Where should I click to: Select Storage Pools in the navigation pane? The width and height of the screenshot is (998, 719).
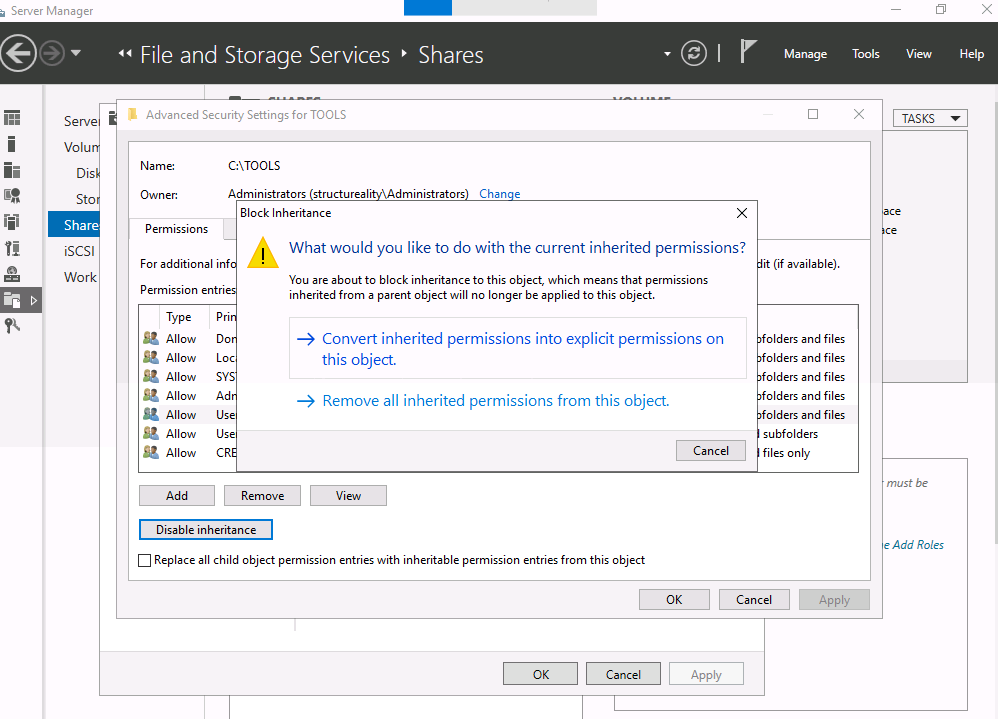point(88,199)
